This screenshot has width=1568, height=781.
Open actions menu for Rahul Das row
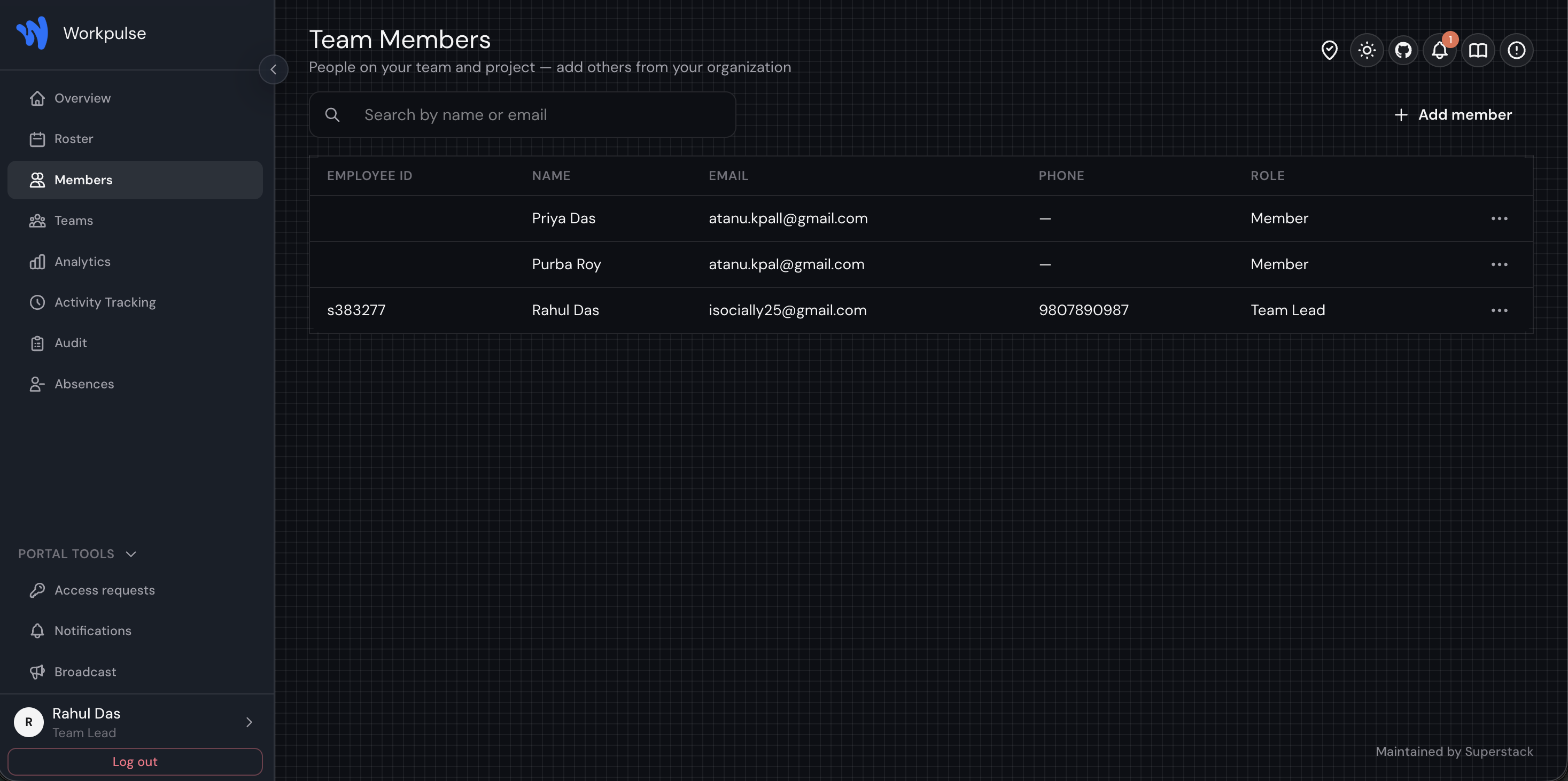(x=1499, y=310)
